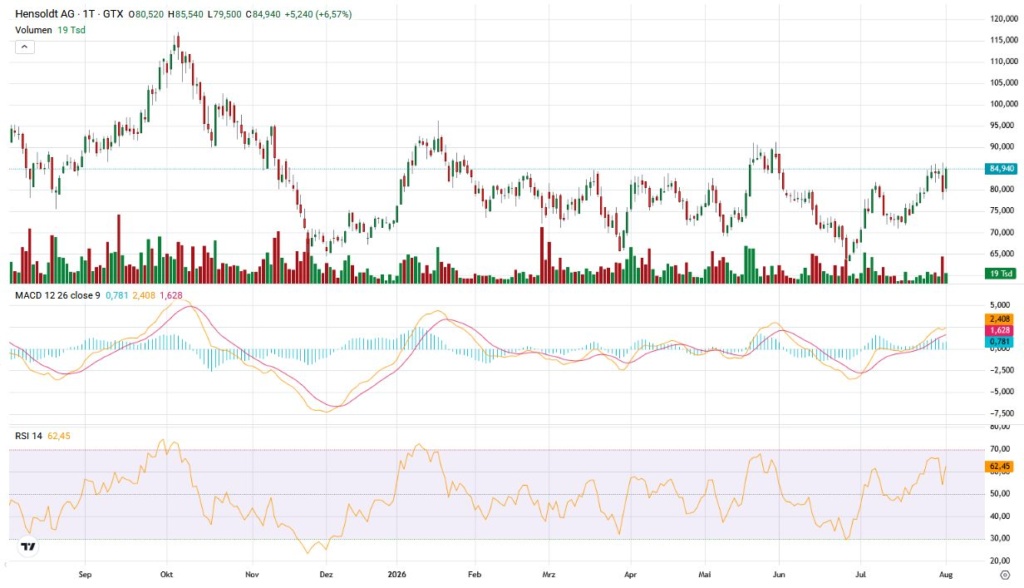The height and width of the screenshot is (588, 1024).
Task: Click the Mrz label on the time axis
Action: [549, 575]
